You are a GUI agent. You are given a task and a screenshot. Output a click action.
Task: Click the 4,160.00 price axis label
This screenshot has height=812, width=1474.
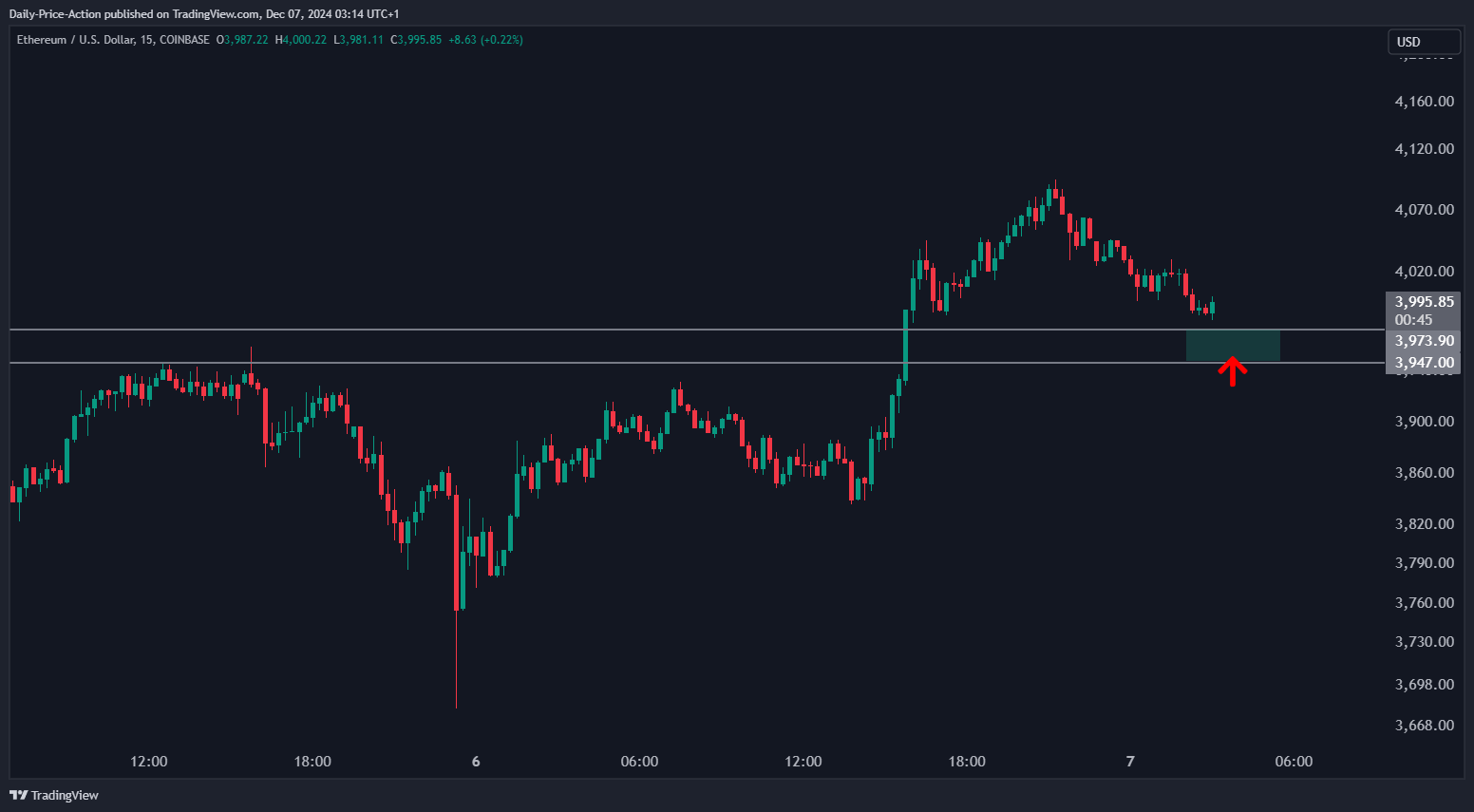pyautogui.click(x=1424, y=102)
